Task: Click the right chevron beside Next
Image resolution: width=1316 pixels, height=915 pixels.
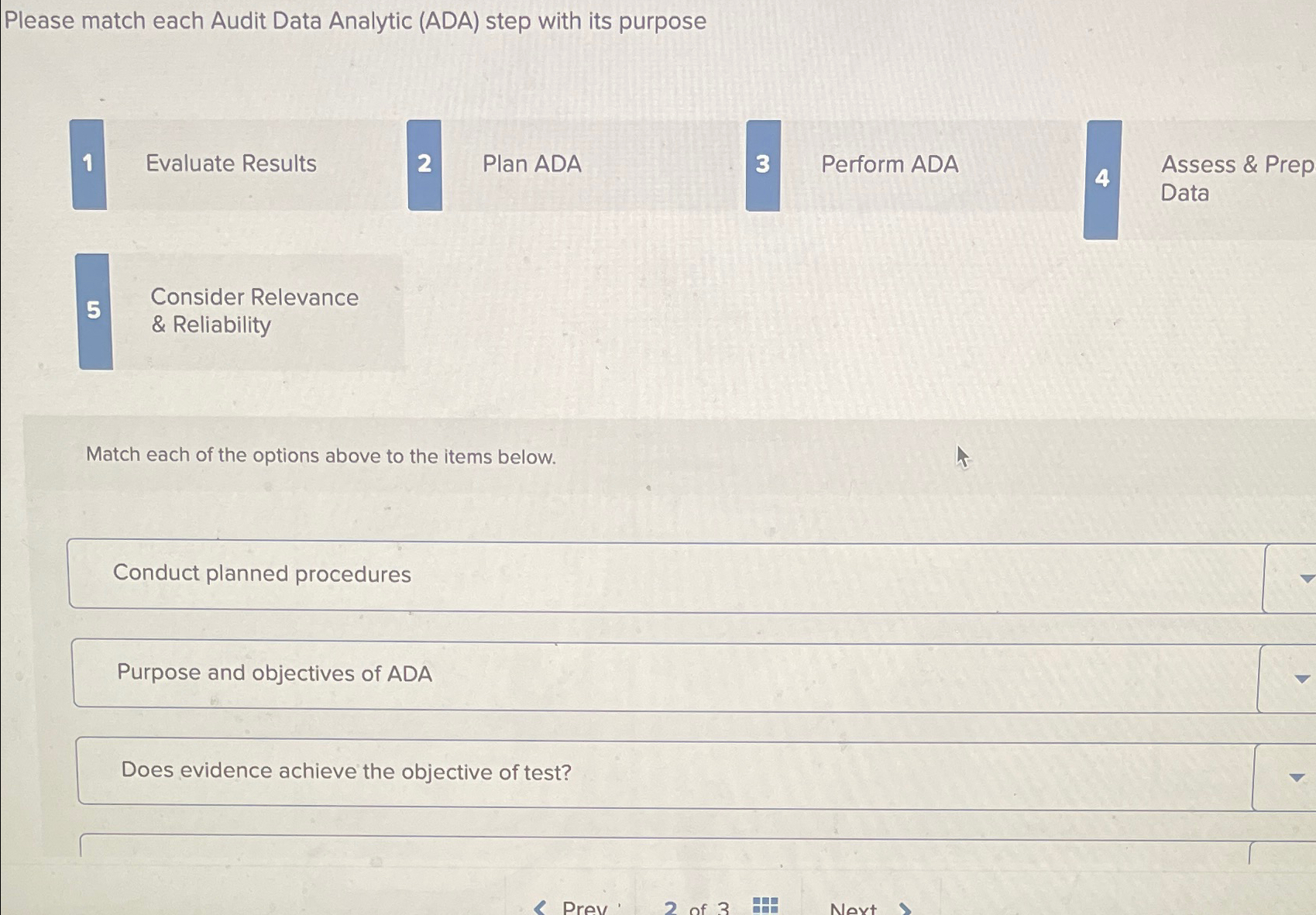Action: (904, 906)
